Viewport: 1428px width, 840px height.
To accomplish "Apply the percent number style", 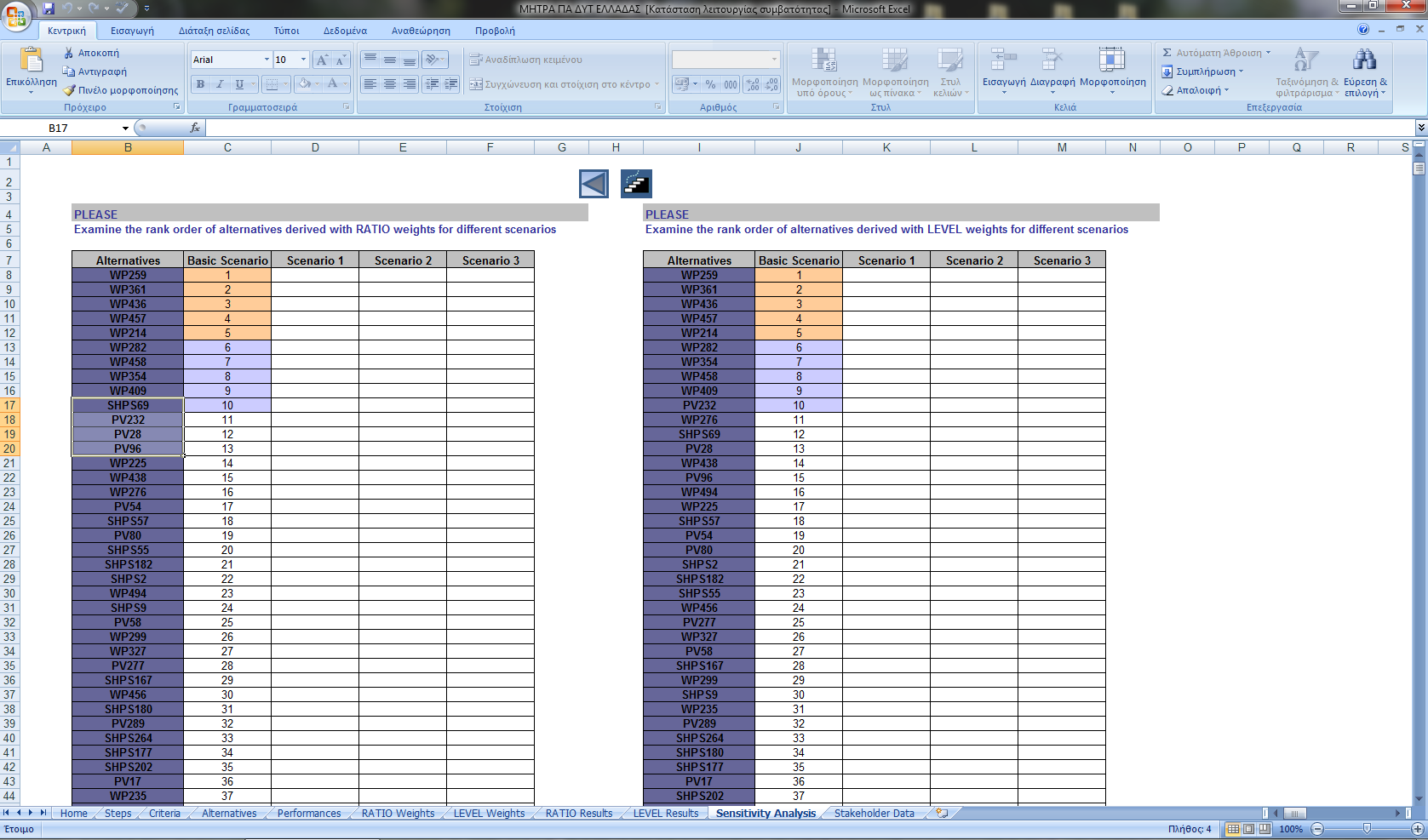I will click(710, 84).
